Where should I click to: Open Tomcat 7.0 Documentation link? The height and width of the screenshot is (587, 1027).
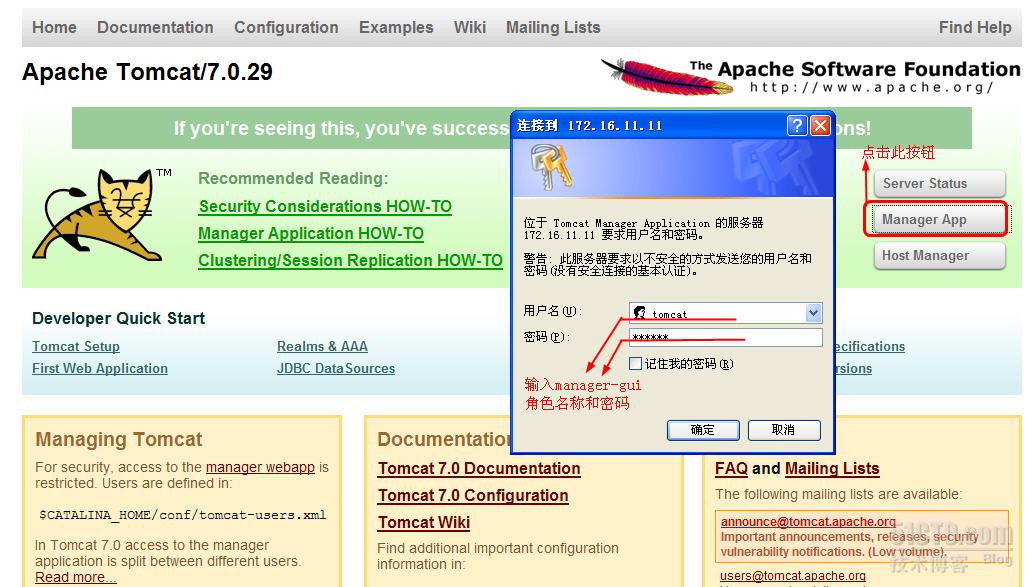(479, 468)
